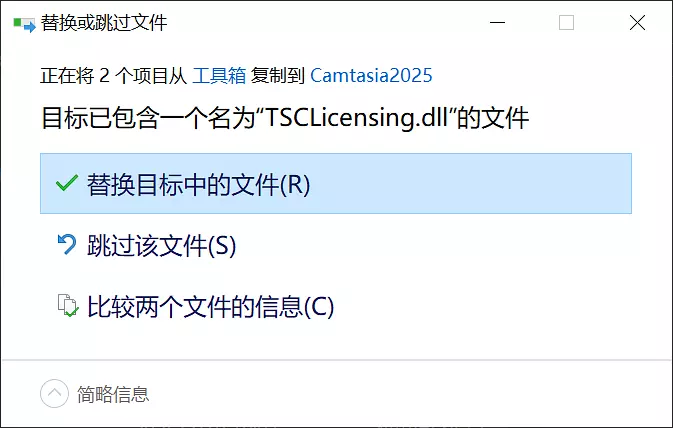Screen dimensions: 673x428
Task: Close the 替换或跳过文件 dialog
Action: (637, 22)
